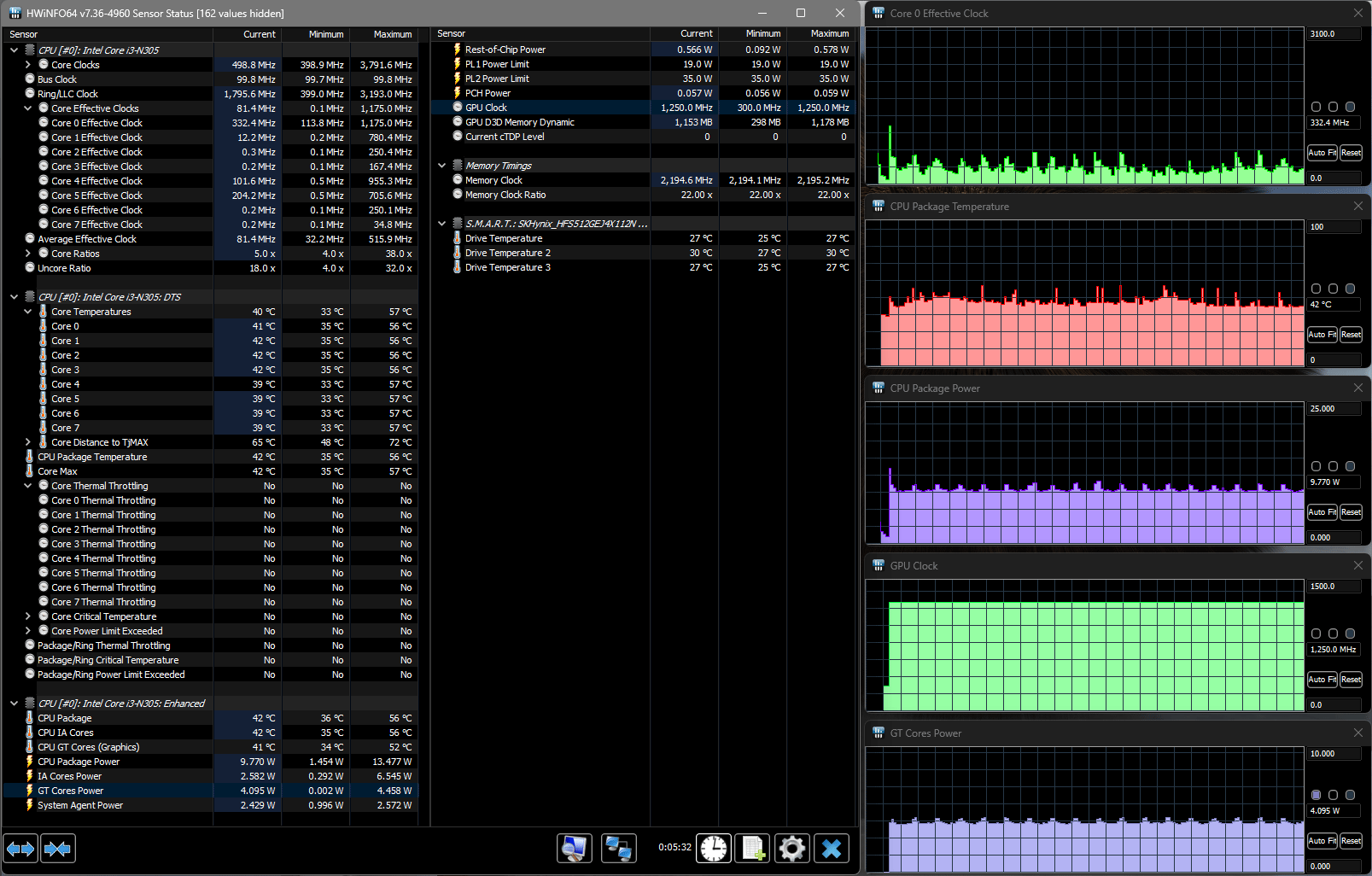
Task: Close the GPU Clock graph window
Action: coord(1358,565)
